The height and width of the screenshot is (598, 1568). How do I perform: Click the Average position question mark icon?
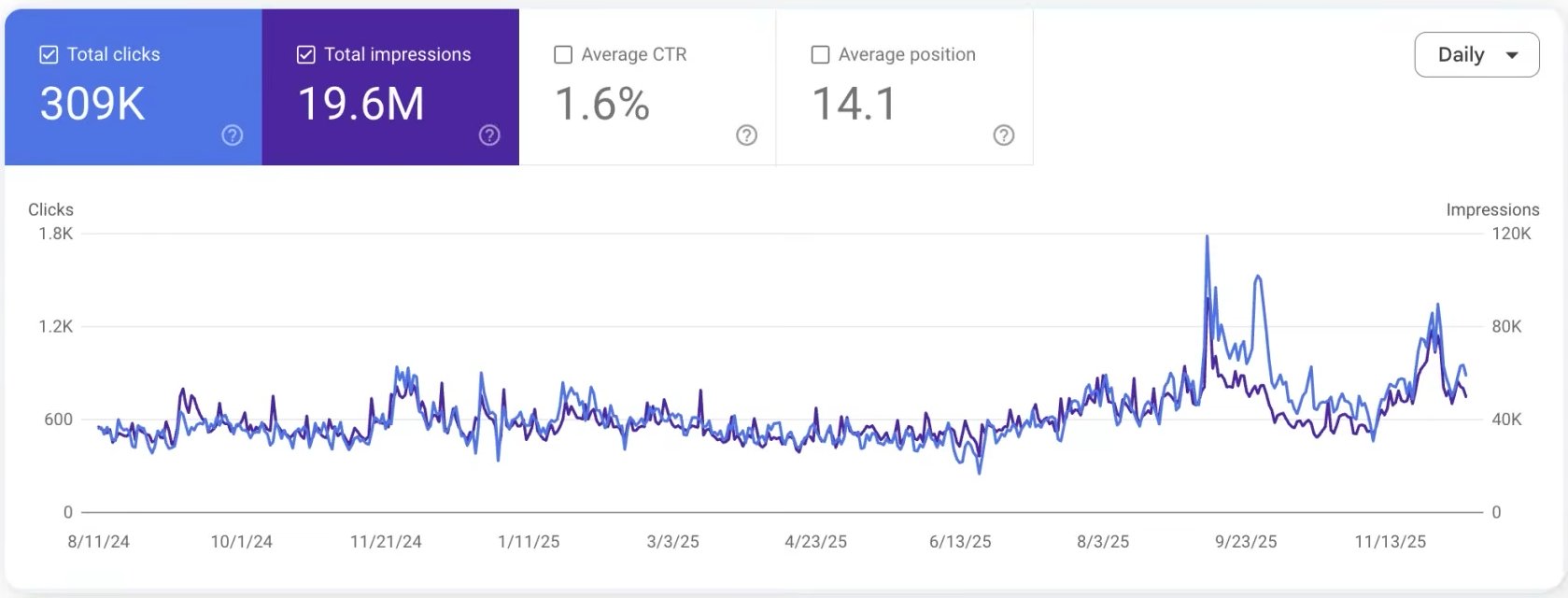point(1003,135)
